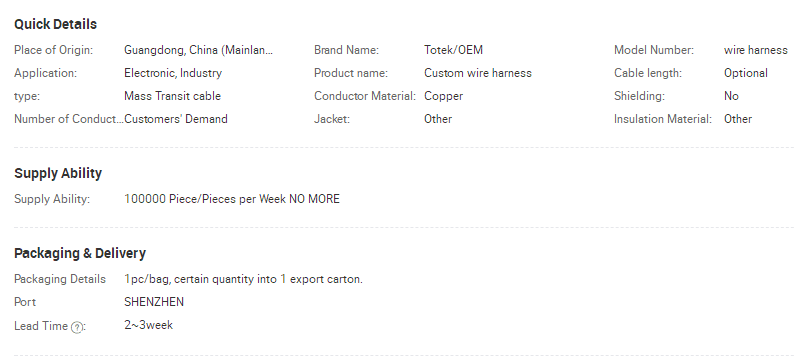The height and width of the screenshot is (361, 795).
Task: Click the Insulation Material 'Other' value
Action: (x=738, y=119)
